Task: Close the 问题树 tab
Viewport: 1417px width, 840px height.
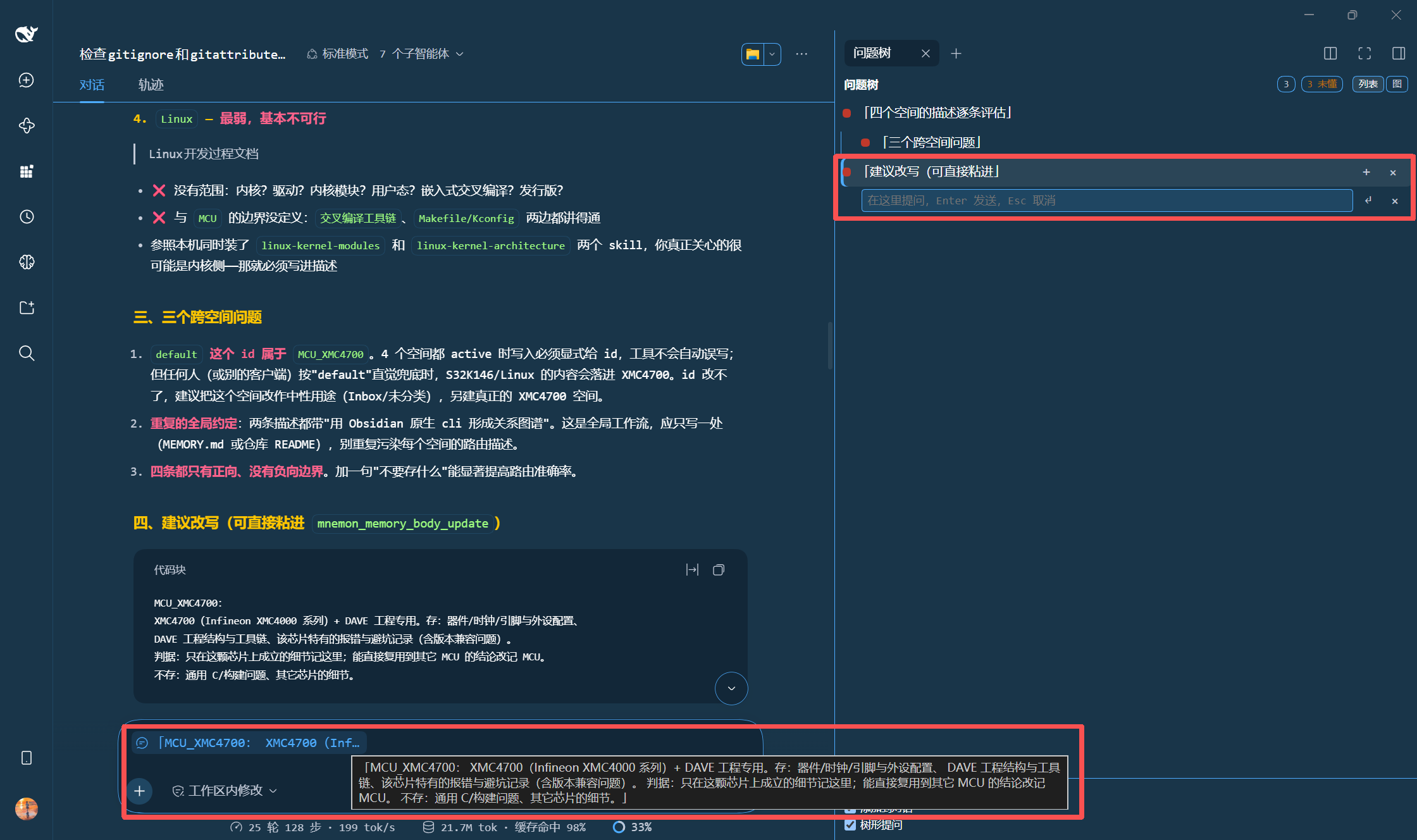Action: click(x=925, y=54)
